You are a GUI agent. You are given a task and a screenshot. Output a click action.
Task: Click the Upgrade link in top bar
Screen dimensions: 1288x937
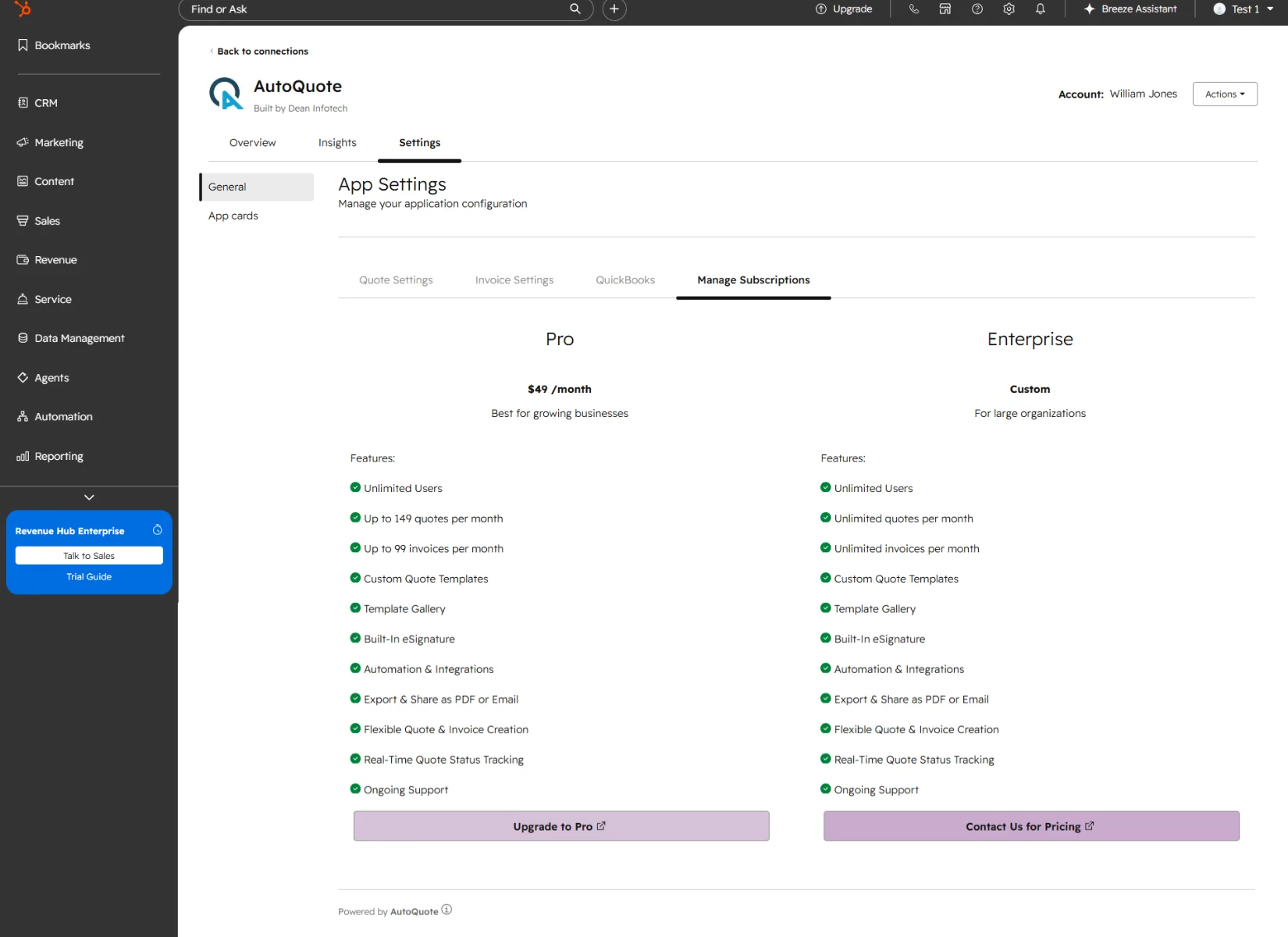(852, 9)
